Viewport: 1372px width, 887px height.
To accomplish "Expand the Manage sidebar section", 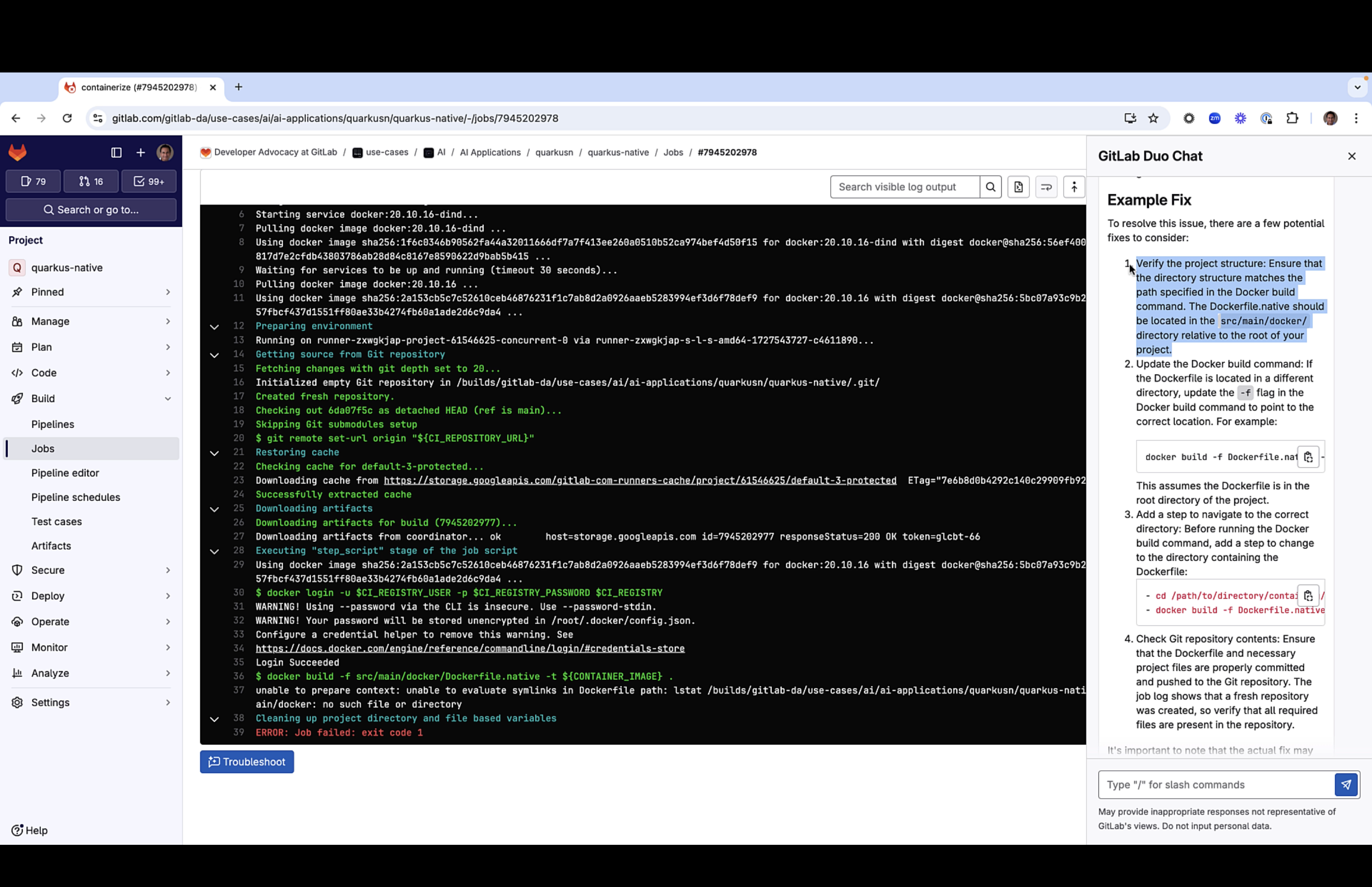I will coord(91,322).
